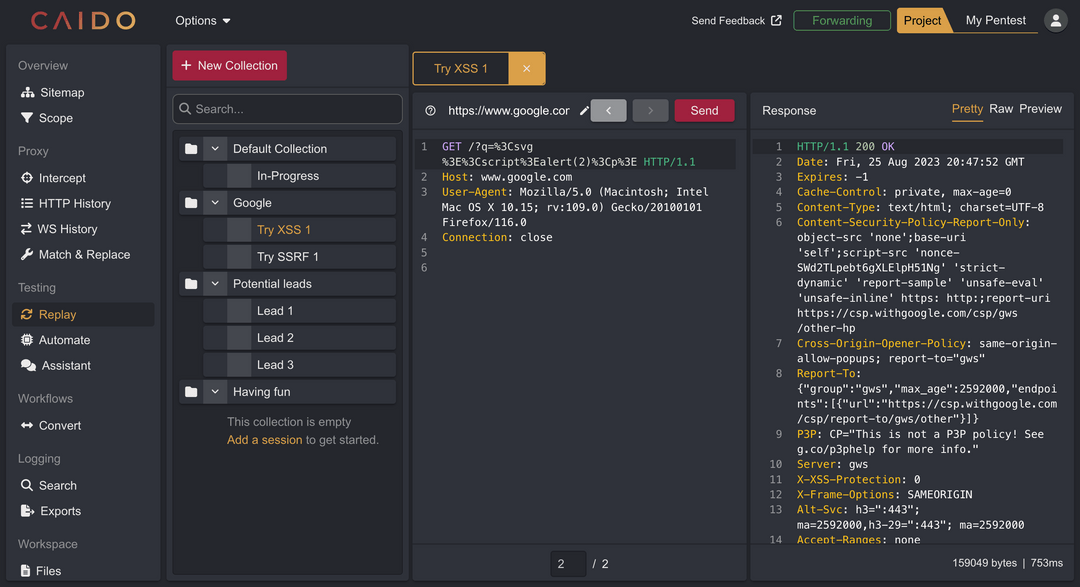Open the Caido Assistant
Viewport: 1080px width, 587px height.
pos(67,365)
